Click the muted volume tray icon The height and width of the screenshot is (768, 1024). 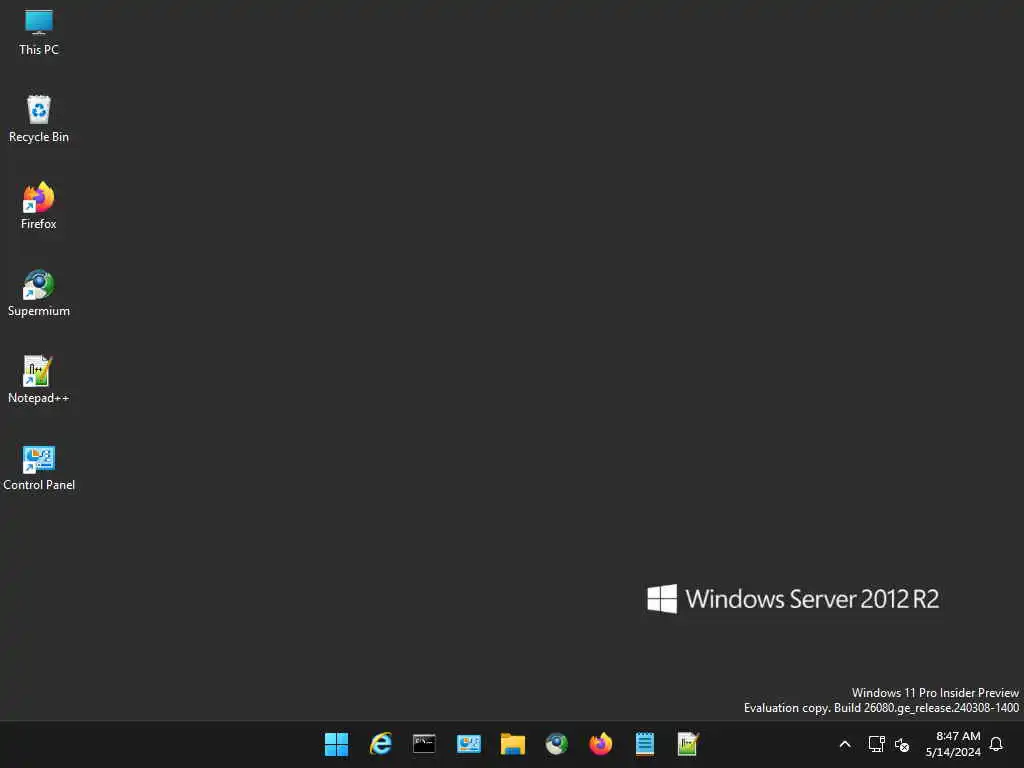click(902, 744)
